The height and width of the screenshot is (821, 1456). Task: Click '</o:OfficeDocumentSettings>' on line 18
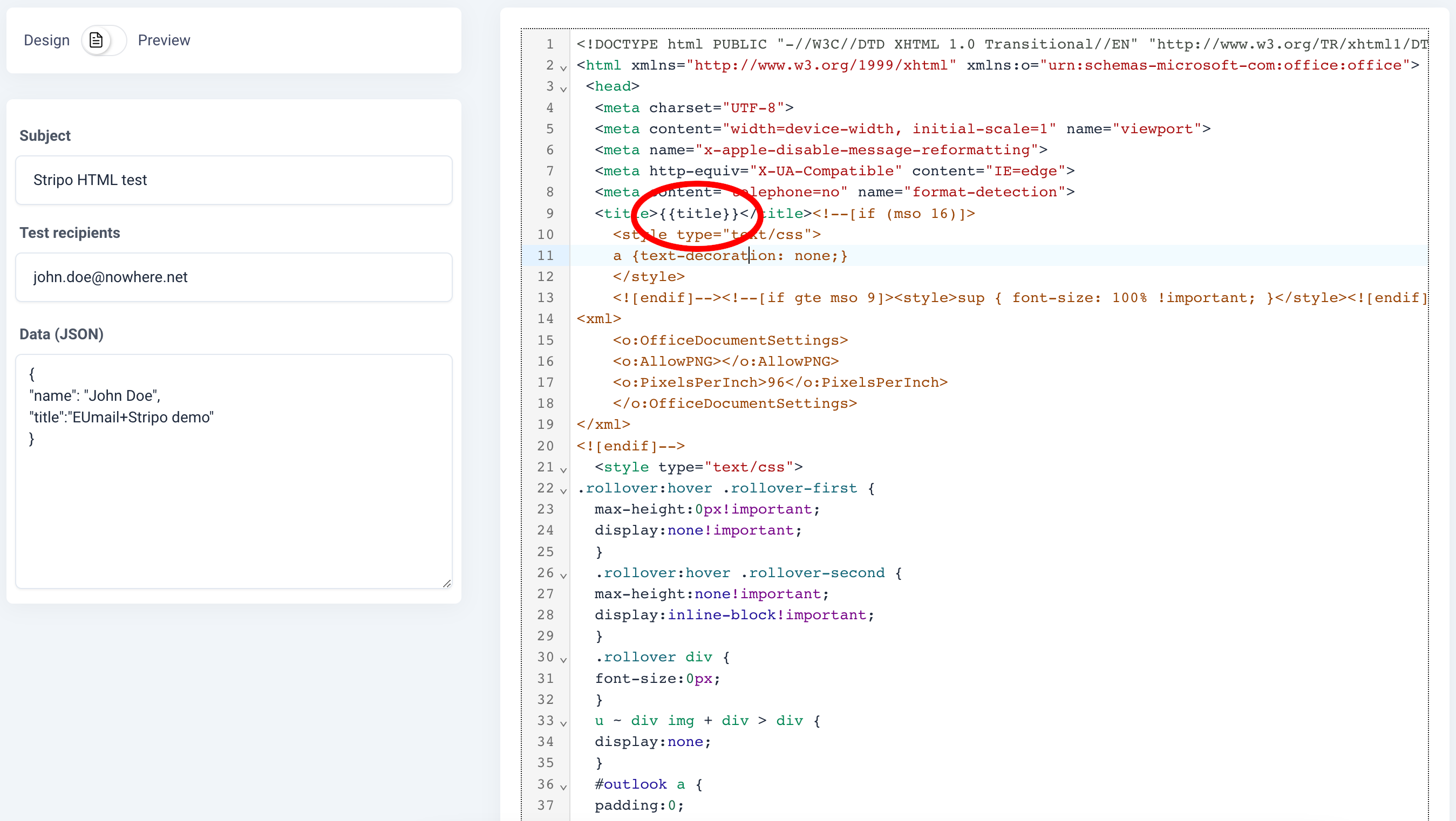[x=735, y=403]
